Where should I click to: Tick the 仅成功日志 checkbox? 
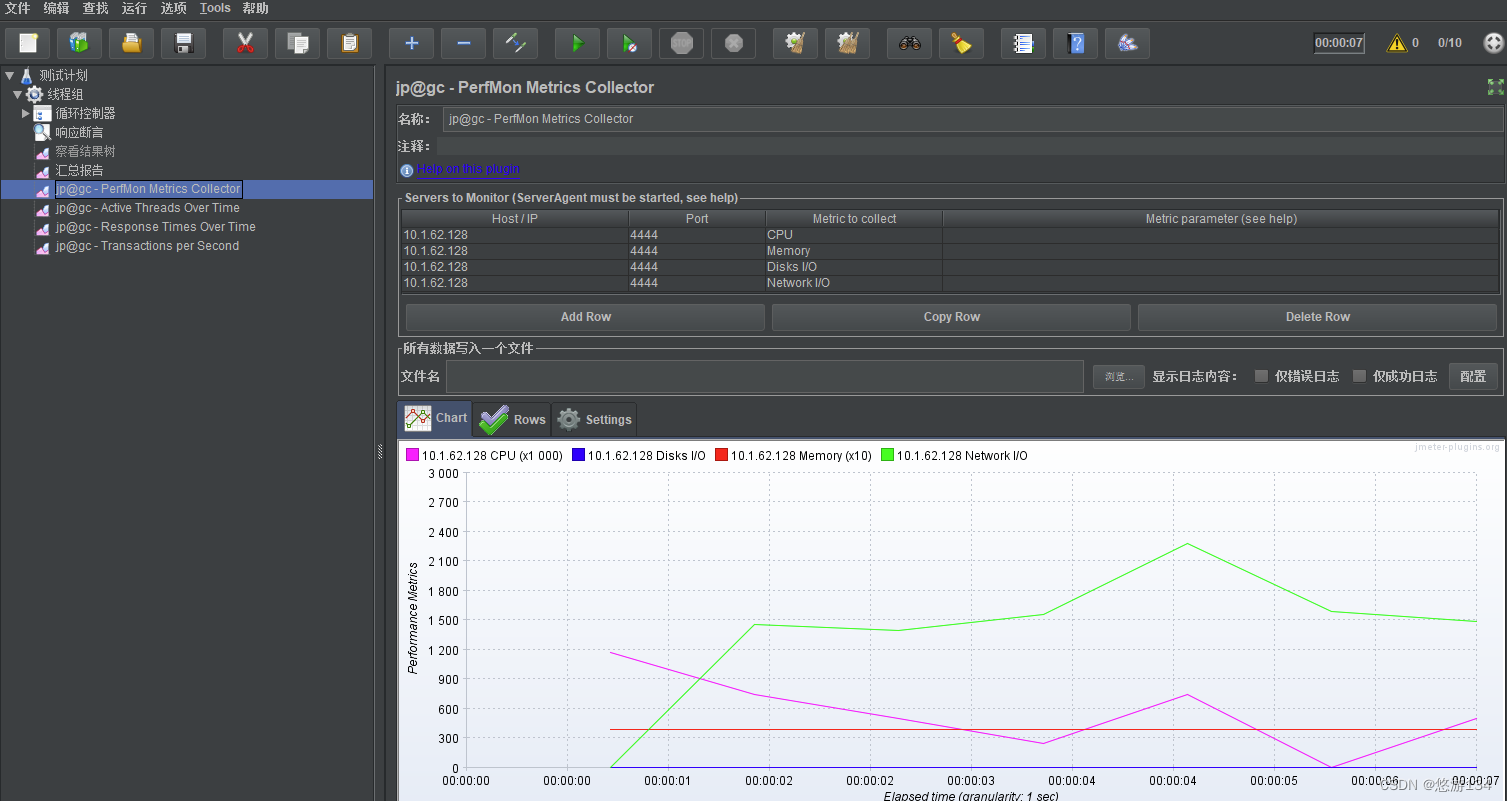click(x=1359, y=376)
